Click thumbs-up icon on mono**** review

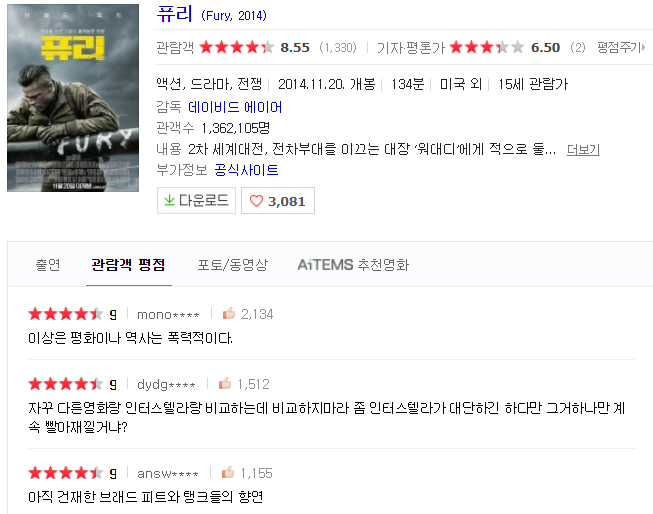229,313
